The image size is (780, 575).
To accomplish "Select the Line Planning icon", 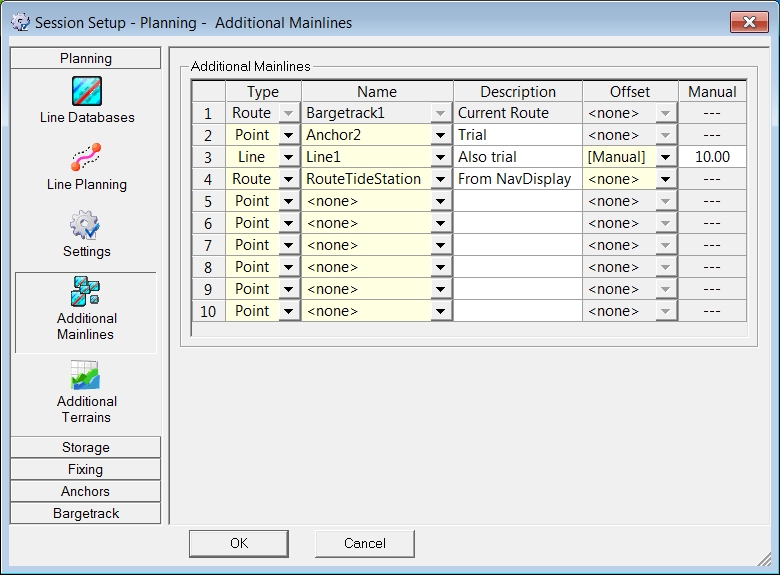I will [86, 158].
